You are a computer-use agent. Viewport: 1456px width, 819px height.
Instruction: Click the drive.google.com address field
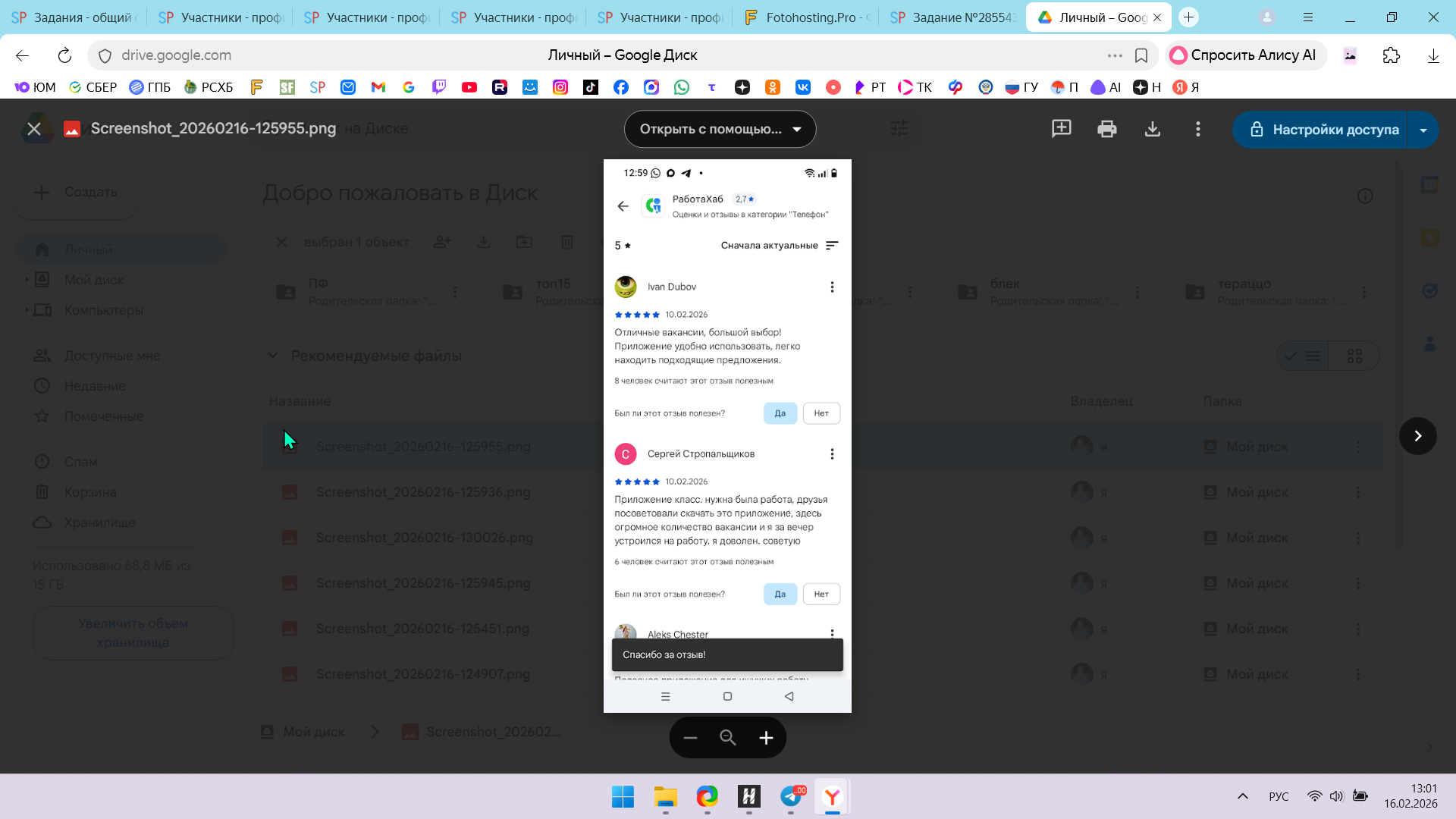176,55
